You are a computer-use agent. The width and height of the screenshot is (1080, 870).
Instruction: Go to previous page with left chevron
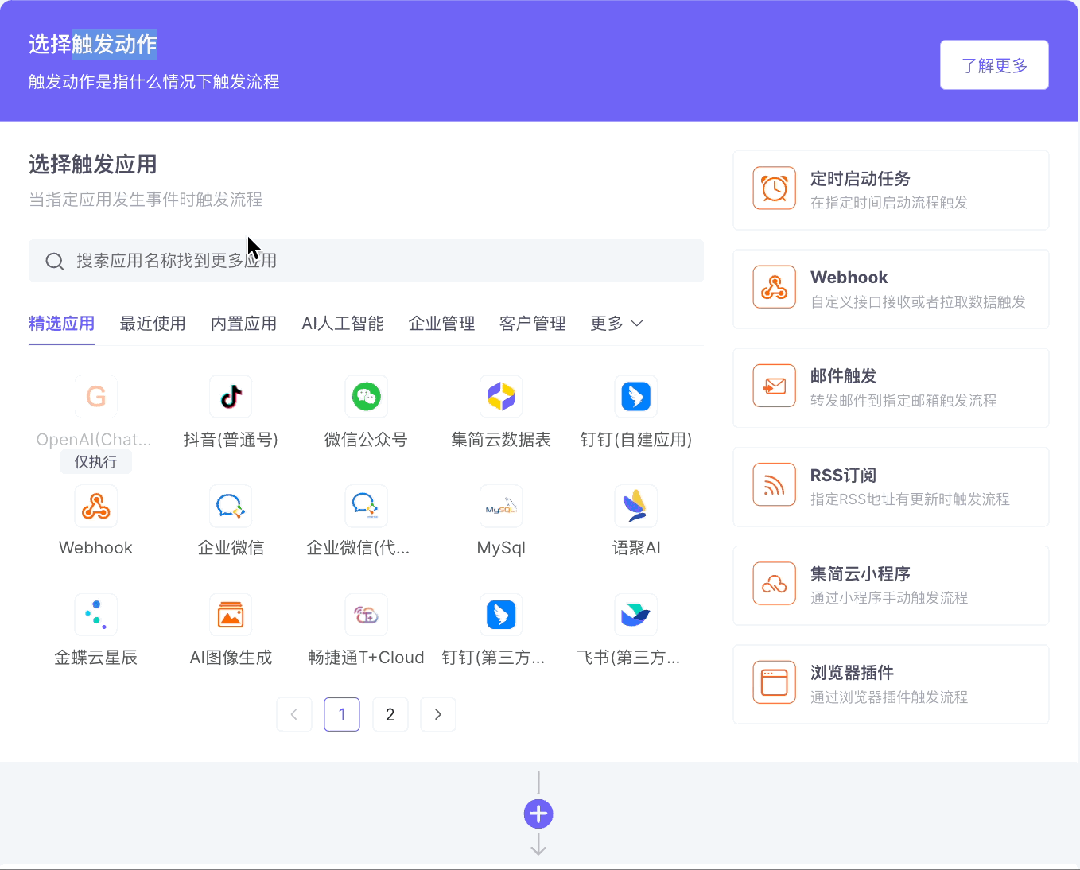coord(294,714)
